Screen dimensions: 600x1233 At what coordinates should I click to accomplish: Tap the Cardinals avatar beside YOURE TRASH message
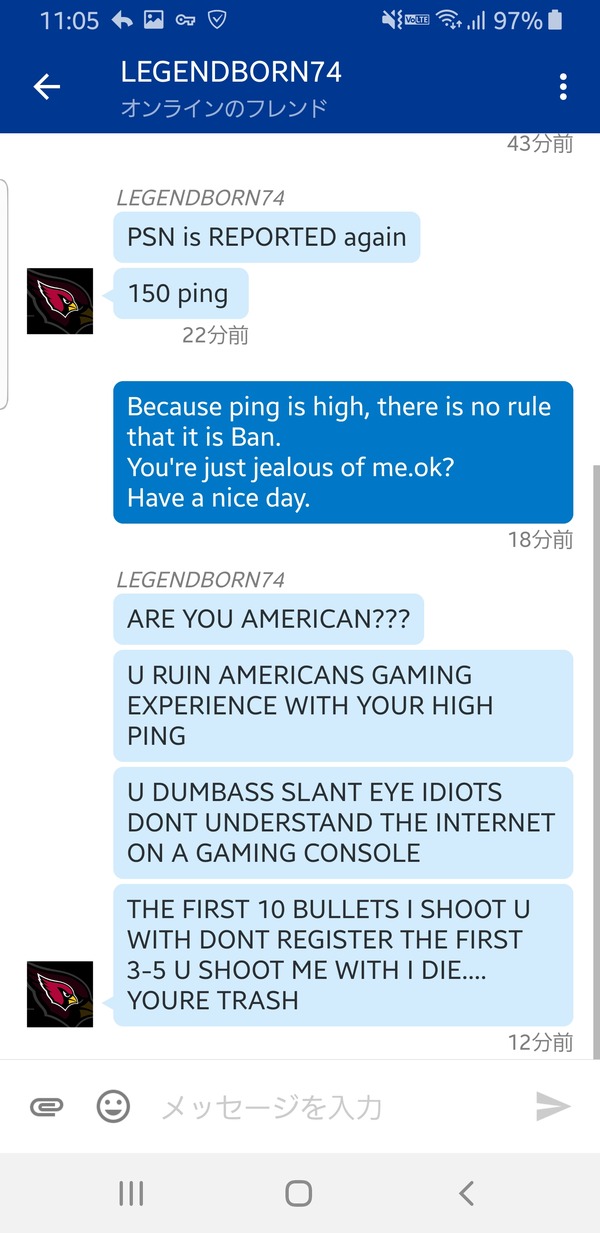click(x=60, y=994)
